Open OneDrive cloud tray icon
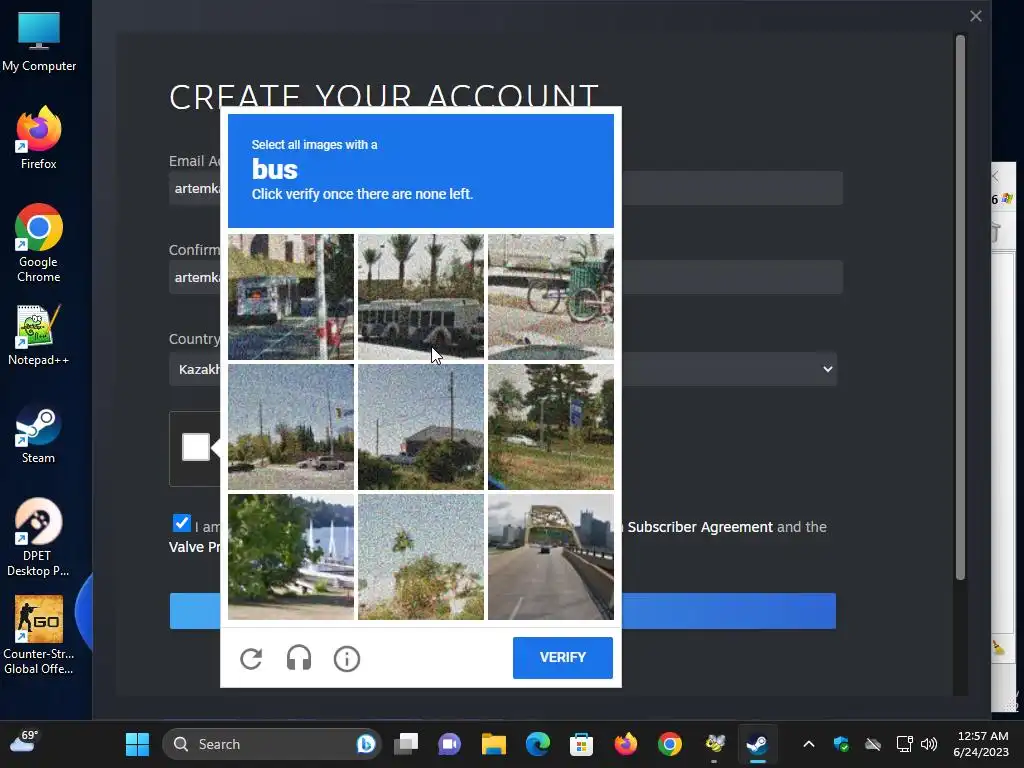The height and width of the screenshot is (768, 1024). tap(873, 744)
